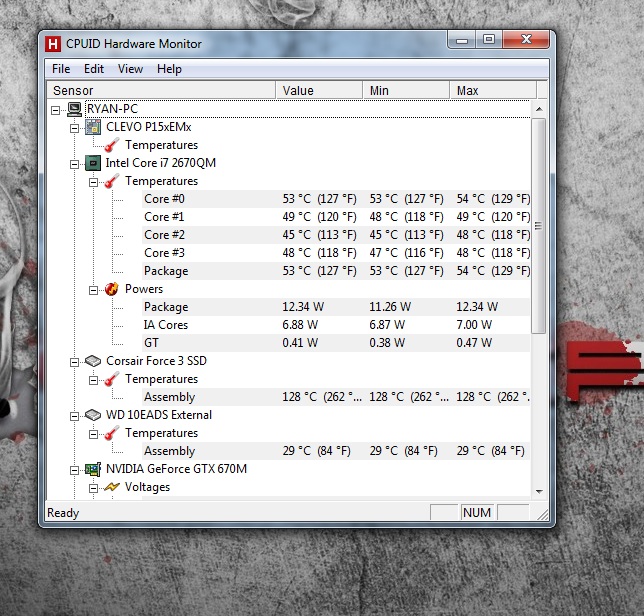Collapse the NVIDIA GeForce GTX 670M node

pyautogui.click(x=74, y=470)
